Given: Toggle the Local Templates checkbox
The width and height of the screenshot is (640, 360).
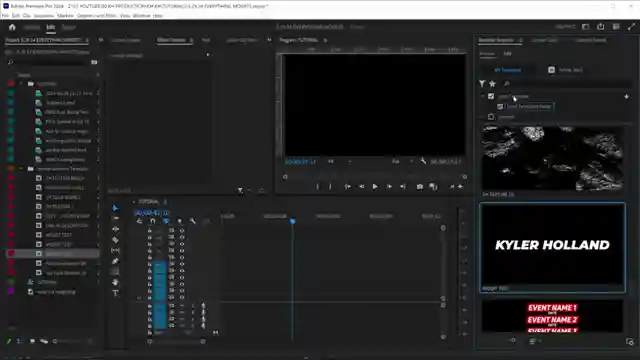Looking at the screenshot, I should (x=491, y=96).
